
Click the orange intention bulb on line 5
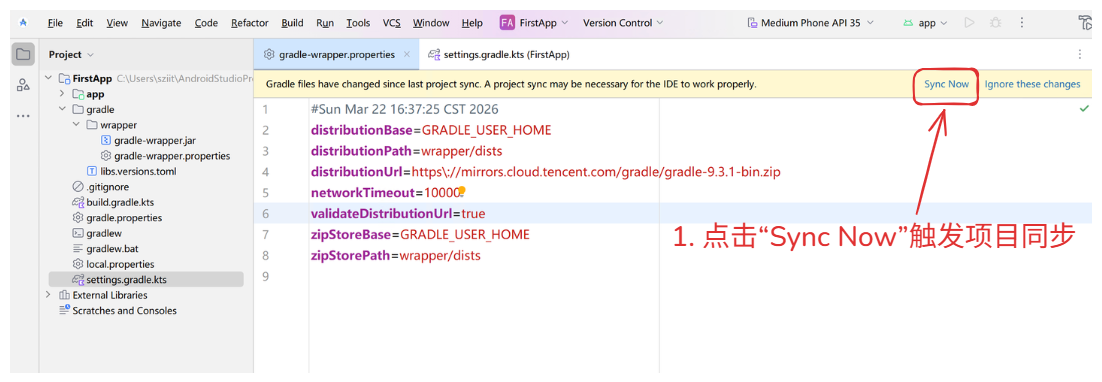[462, 191]
